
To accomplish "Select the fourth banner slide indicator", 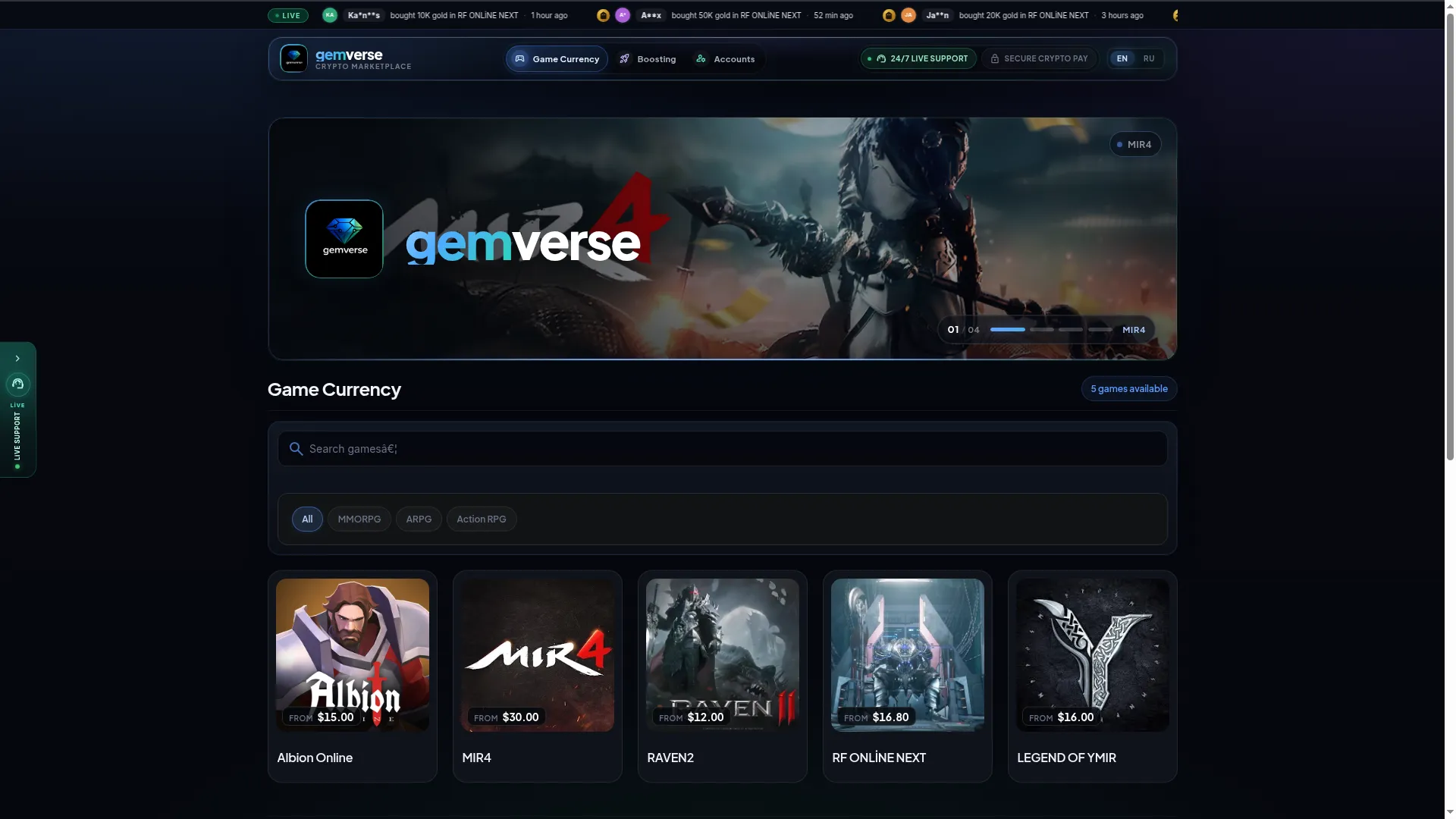I will coord(1100,330).
